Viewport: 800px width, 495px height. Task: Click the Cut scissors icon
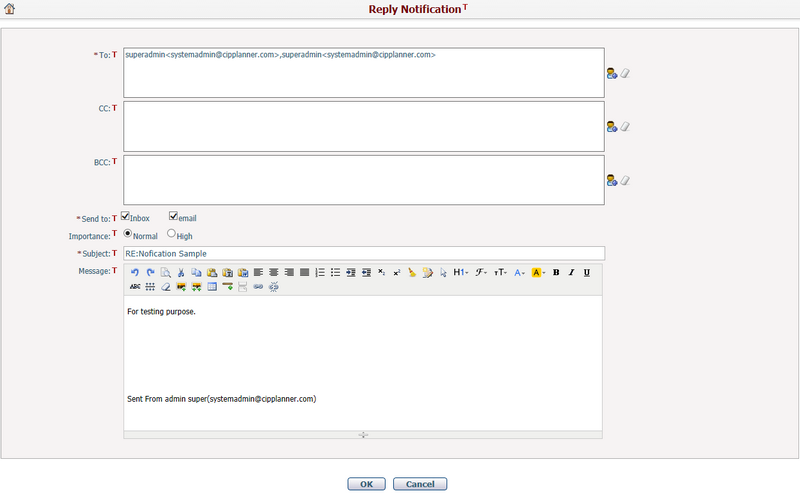tap(180, 272)
